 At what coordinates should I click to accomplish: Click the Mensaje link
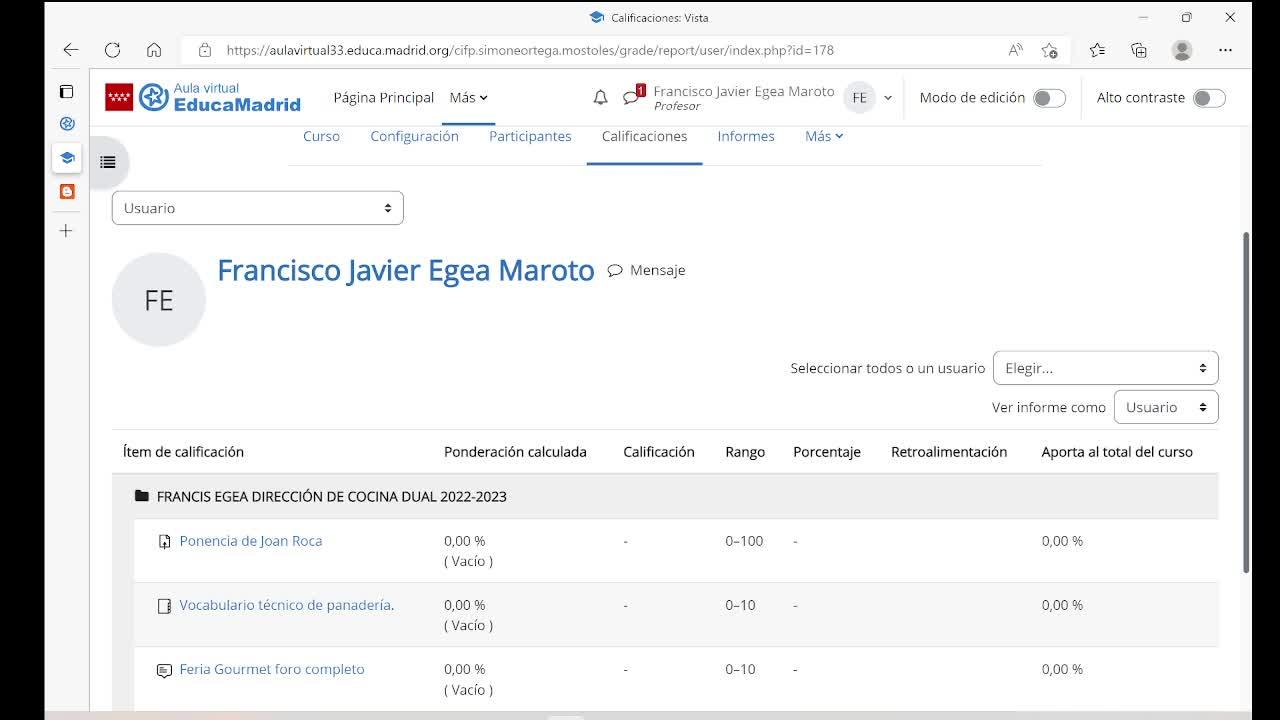(656, 270)
